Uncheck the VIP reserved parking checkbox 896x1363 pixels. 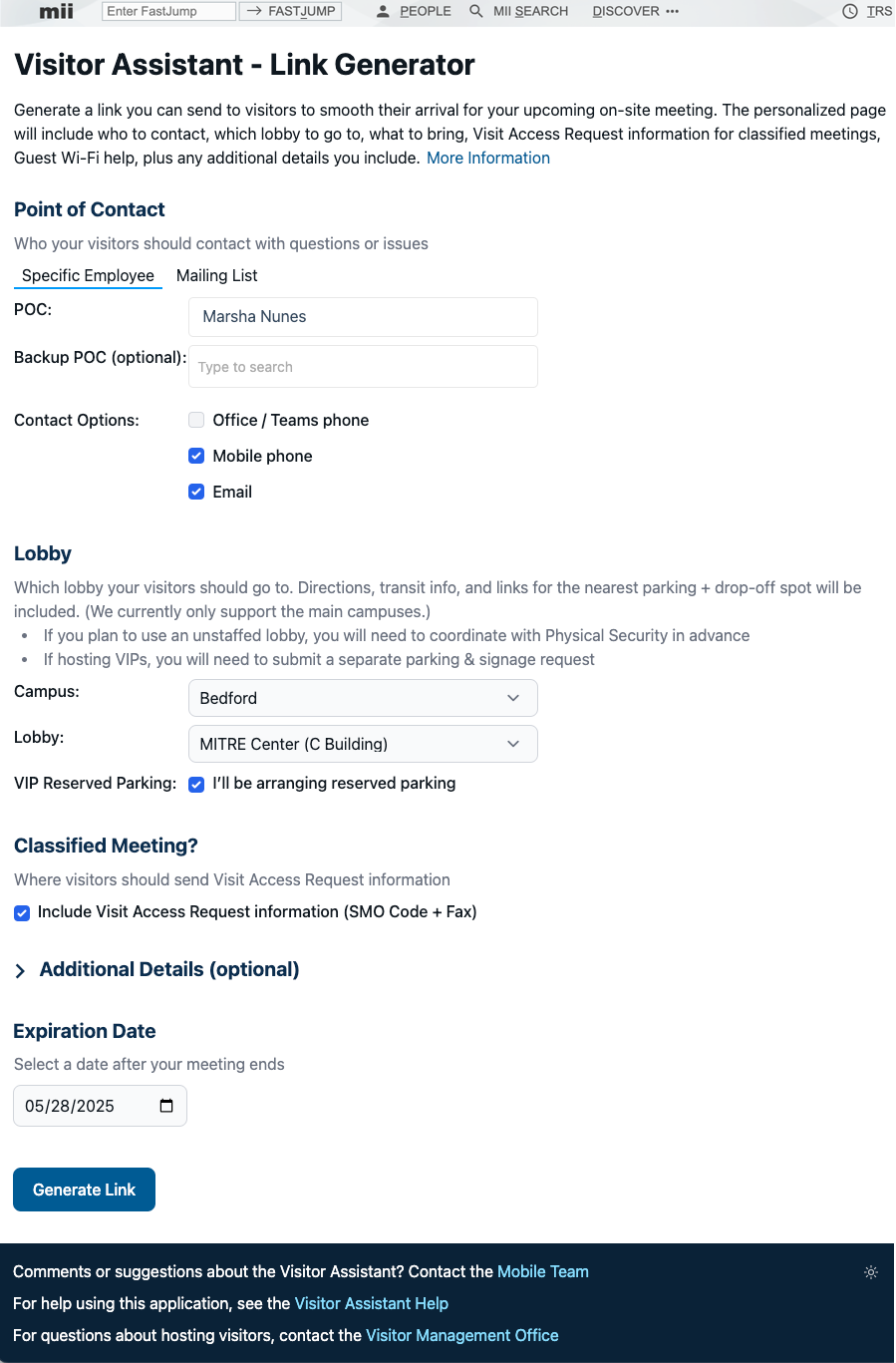[x=195, y=785]
